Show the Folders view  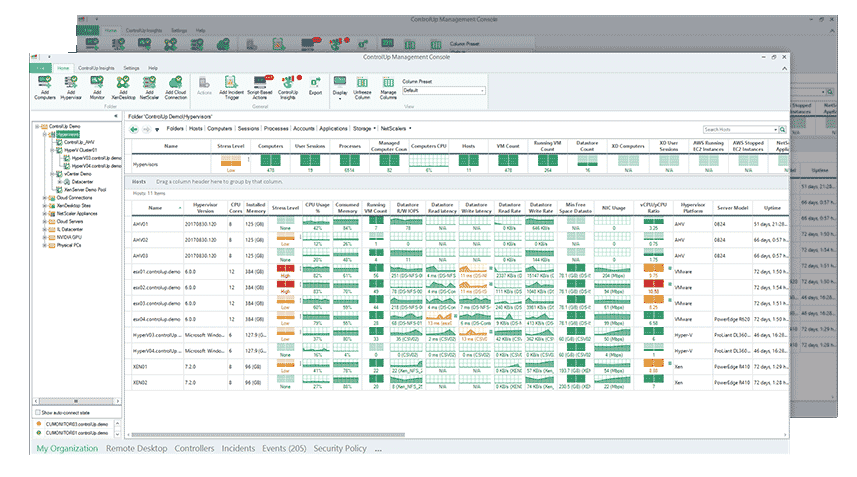(x=175, y=128)
